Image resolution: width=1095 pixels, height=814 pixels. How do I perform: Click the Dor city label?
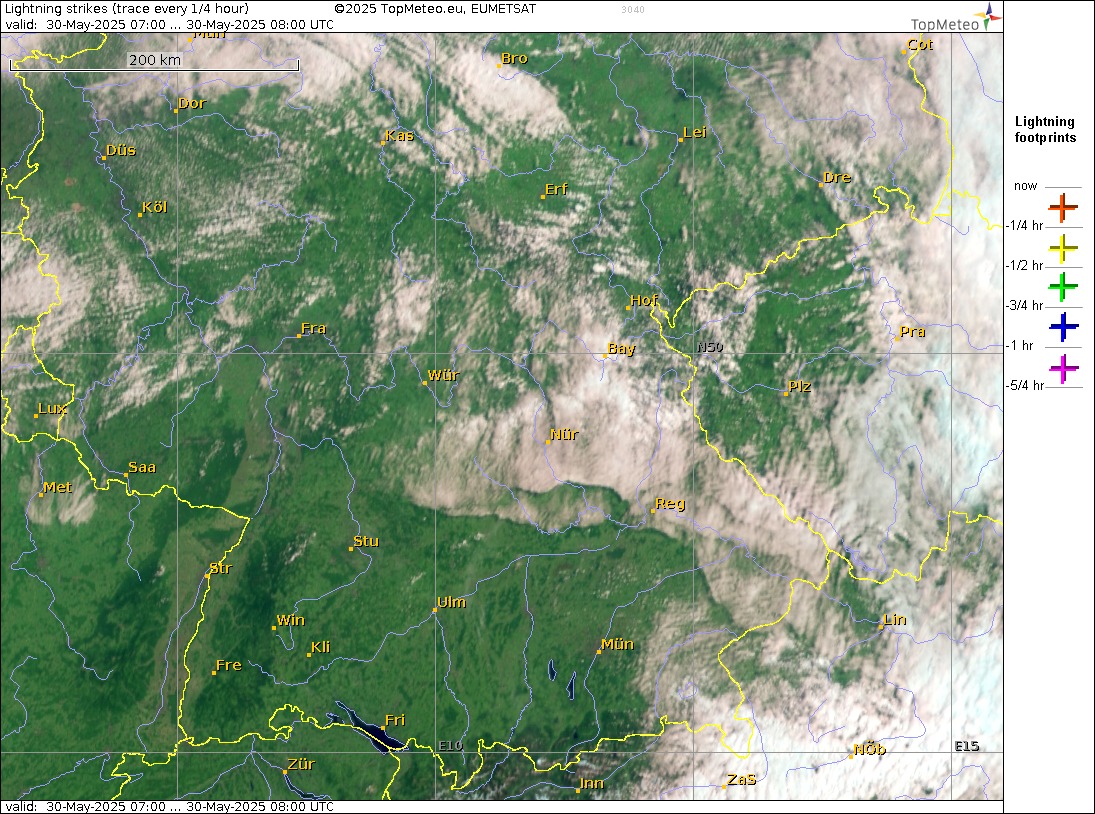192,103
